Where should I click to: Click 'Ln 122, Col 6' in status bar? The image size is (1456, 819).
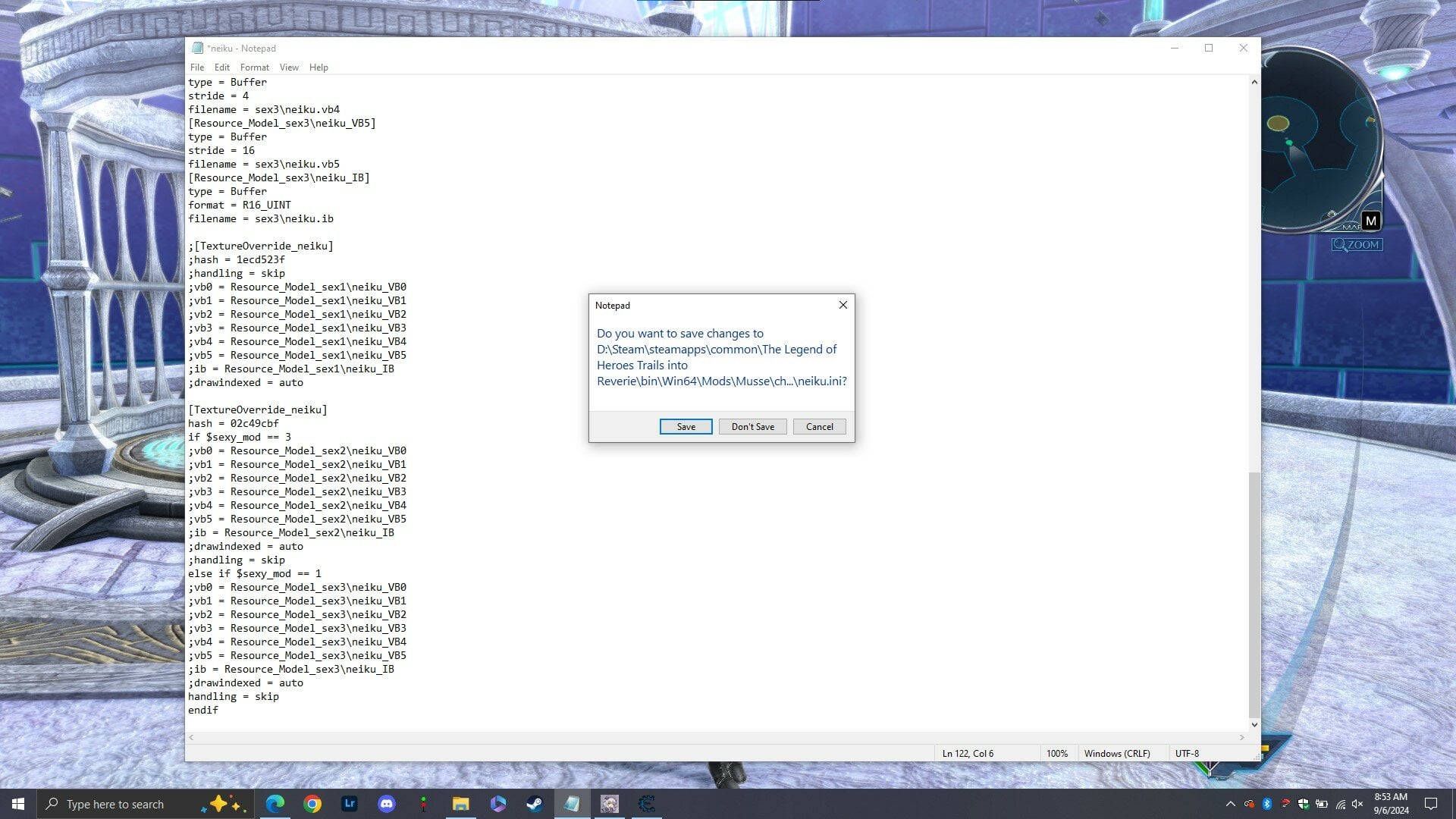[968, 753]
